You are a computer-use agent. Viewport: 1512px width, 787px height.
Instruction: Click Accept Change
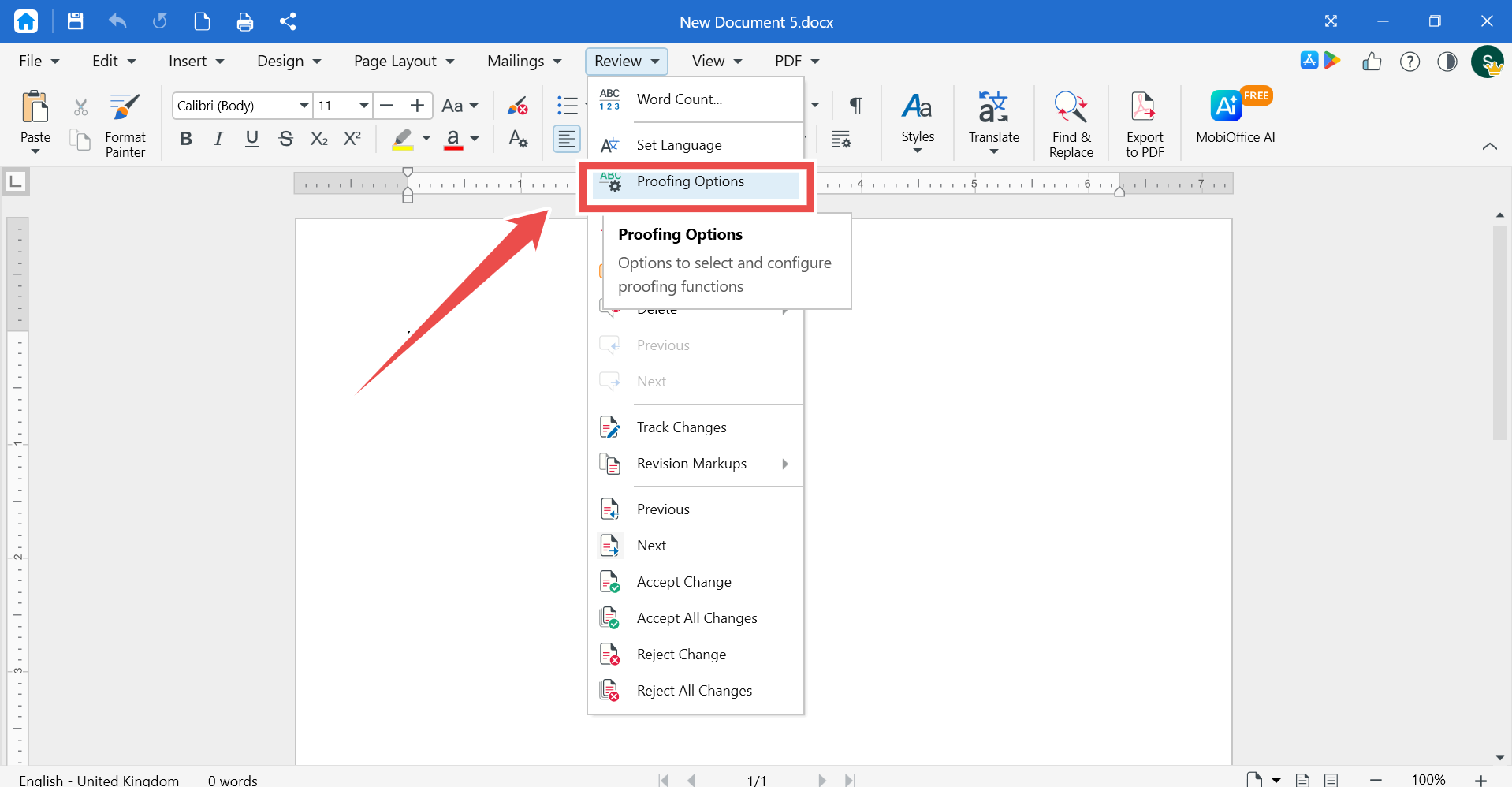click(695, 582)
